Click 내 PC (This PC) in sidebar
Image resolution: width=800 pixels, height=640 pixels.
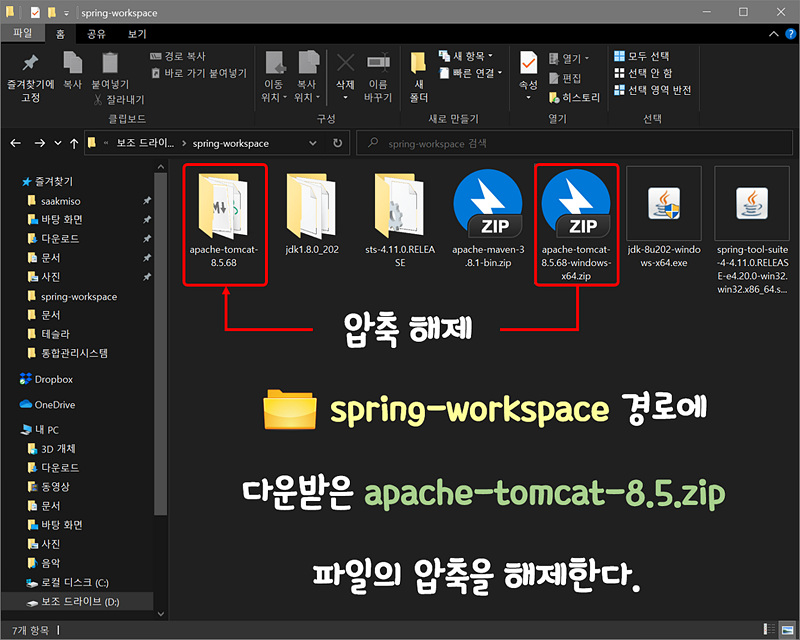tap(40, 430)
